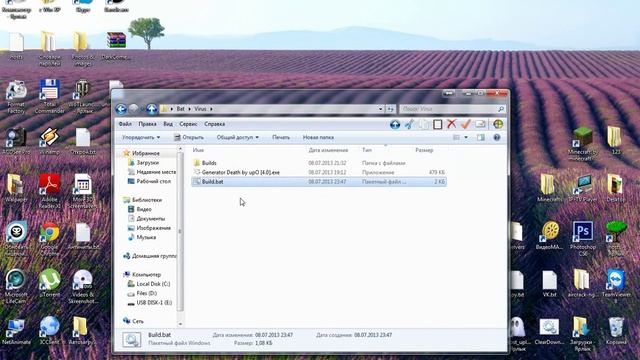The width and height of the screenshot is (640, 360).
Task: Click the arrow after Virus in the address path
Action: tap(211, 109)
